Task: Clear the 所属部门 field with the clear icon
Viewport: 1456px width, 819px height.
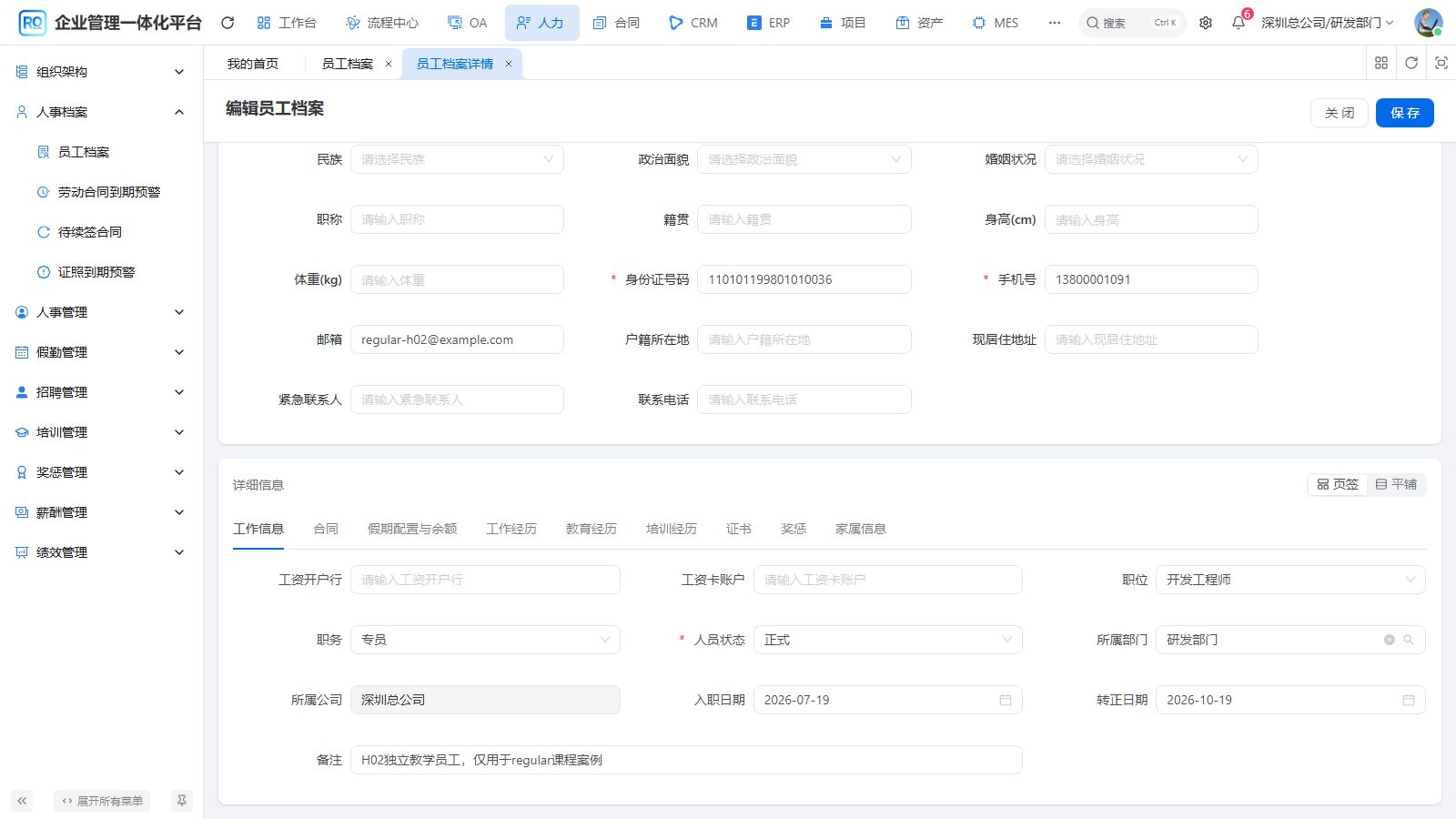Action: click(1390, 640)
